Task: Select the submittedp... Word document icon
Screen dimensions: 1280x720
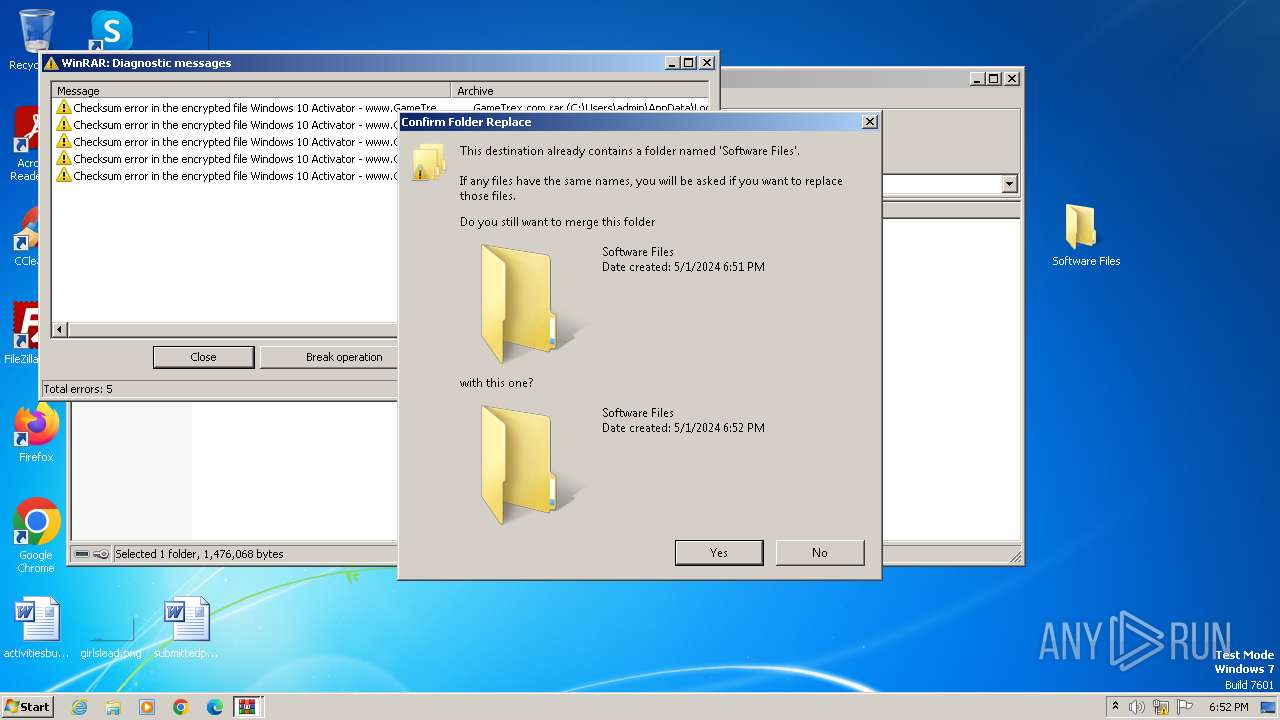Action: [186, 629]
